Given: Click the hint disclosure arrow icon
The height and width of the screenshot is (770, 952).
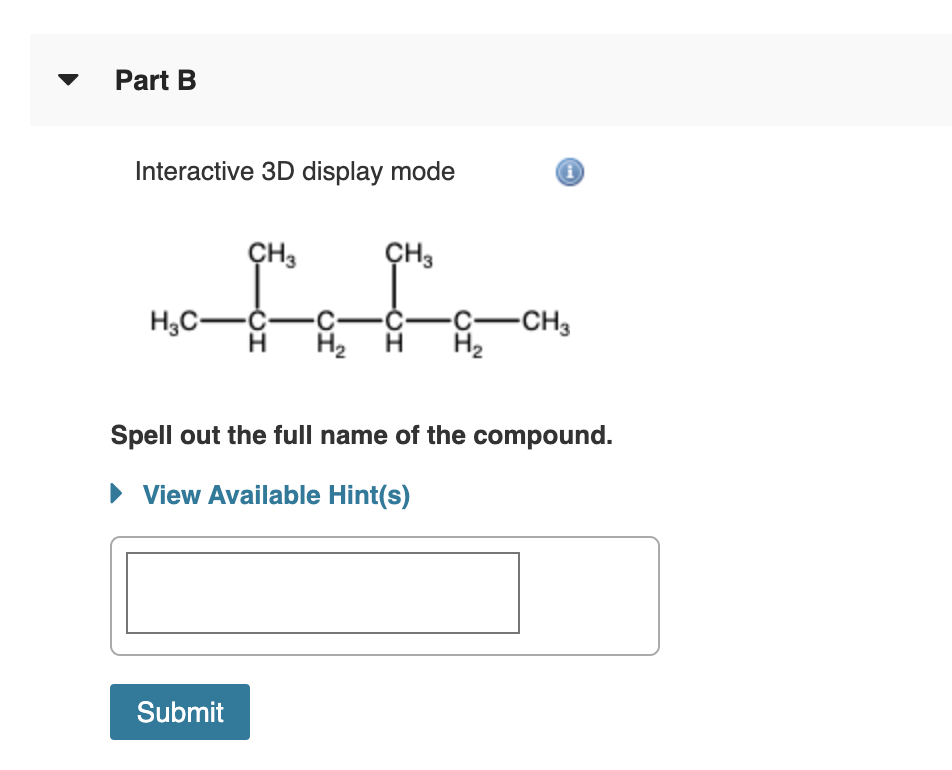Looking at the screenshot, I should (118, 494).
